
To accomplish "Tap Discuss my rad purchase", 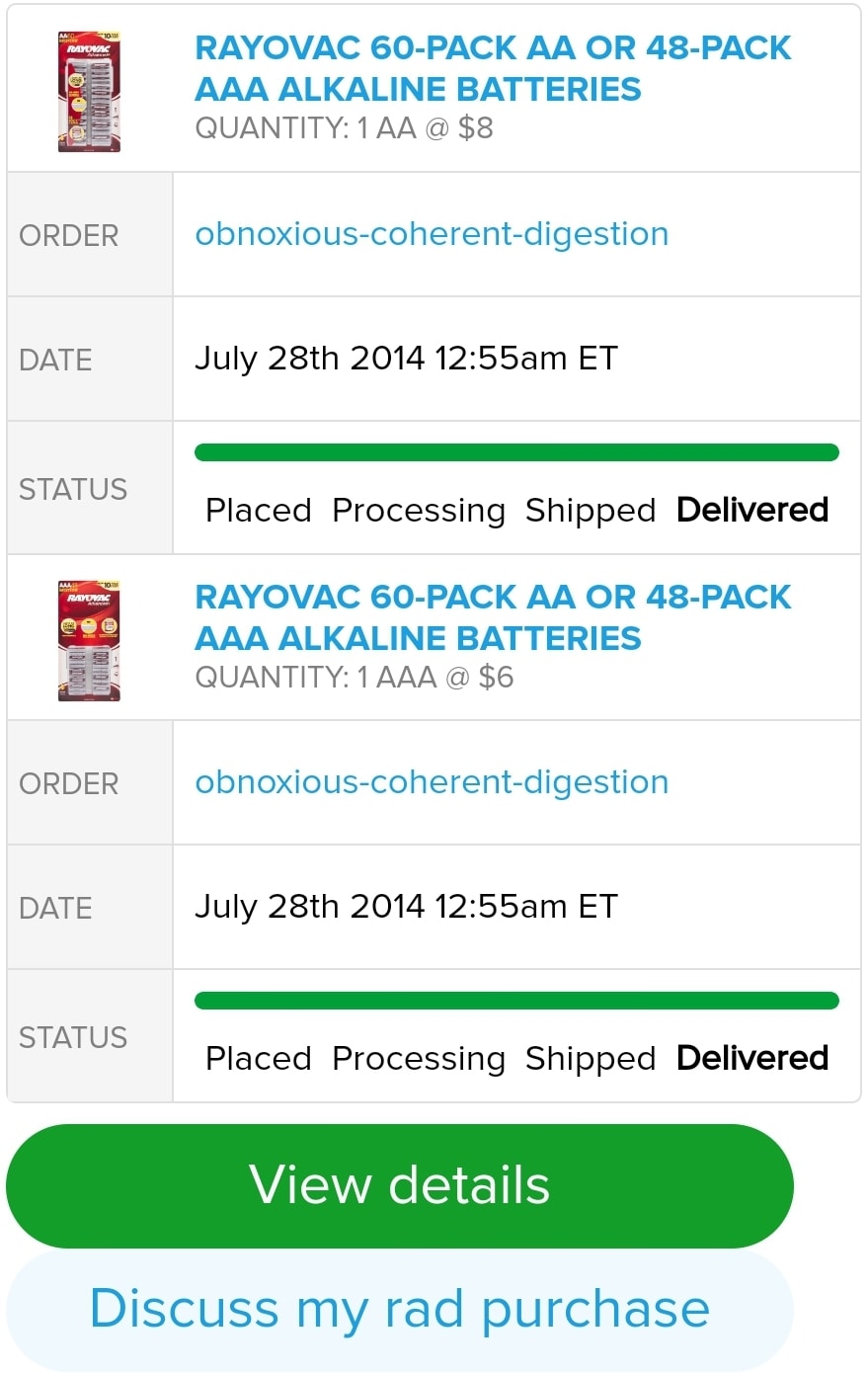I will click(x=400, y=1309).
